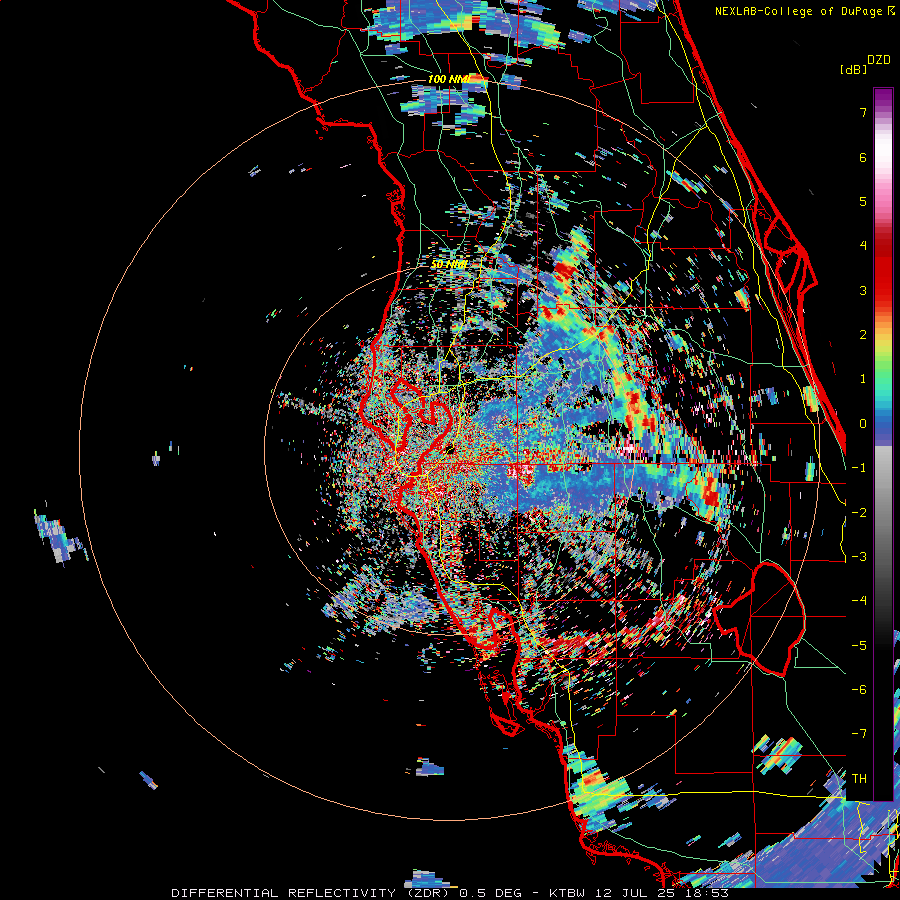The height and width of the screenshot is (900, 900).
Task: Click the scale value -1
Action: 859,468
